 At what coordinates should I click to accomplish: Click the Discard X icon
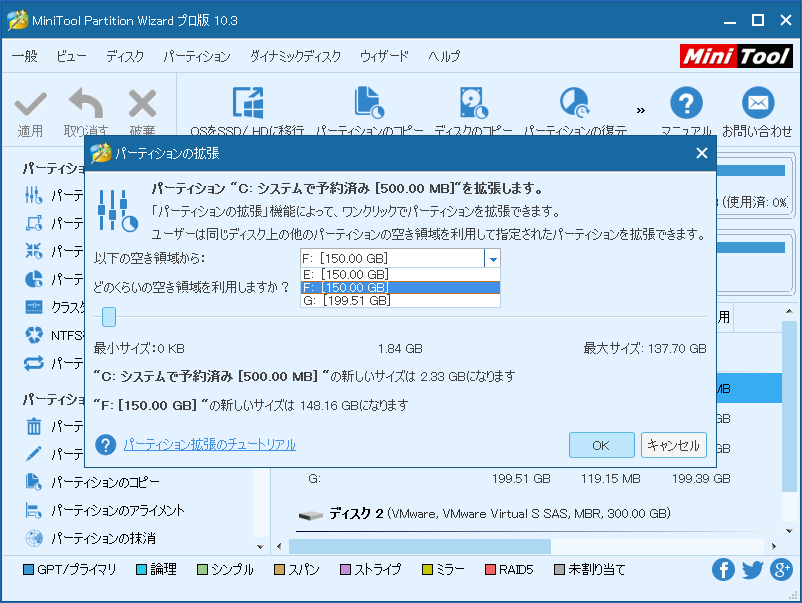pos(142,104)
